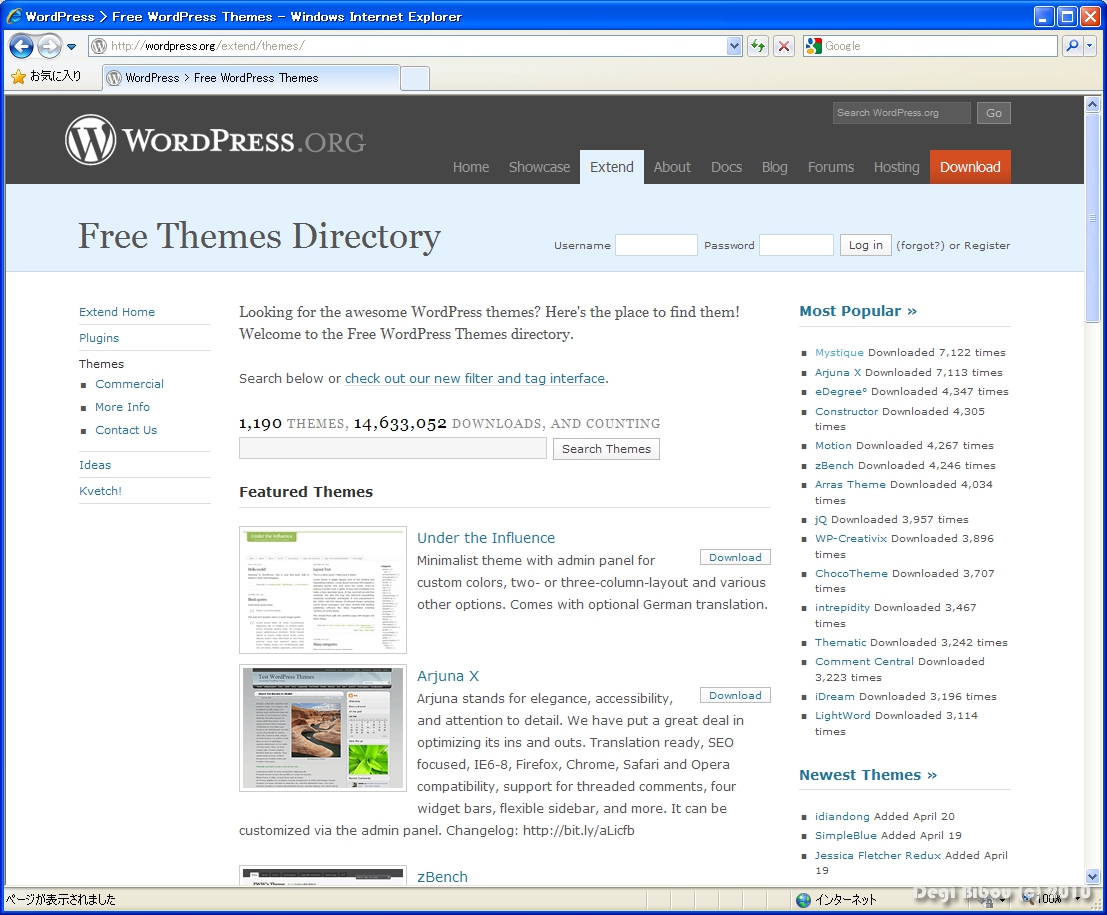
Task: Open the Plugins sidebar link
Action: coord(99,338)
